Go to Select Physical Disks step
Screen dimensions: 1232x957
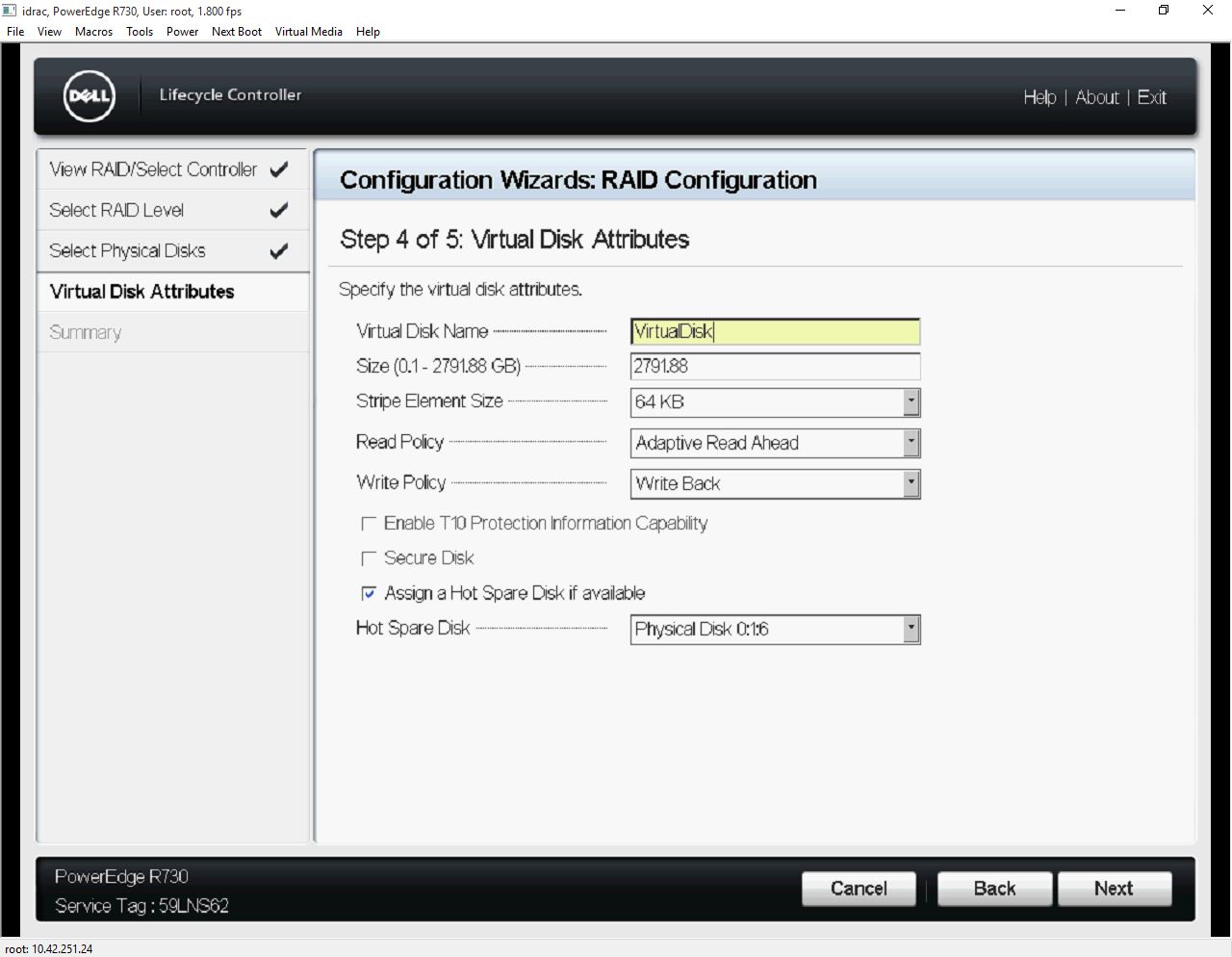tap(172, 250)
